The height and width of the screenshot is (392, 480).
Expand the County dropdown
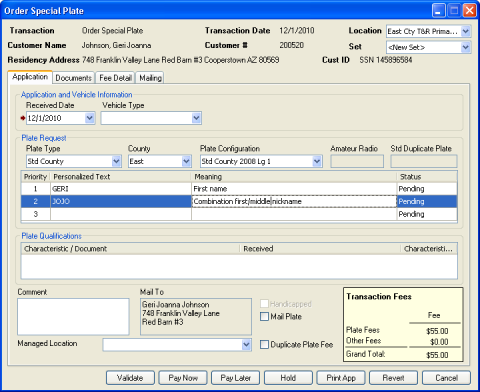(x=186, y=161)
